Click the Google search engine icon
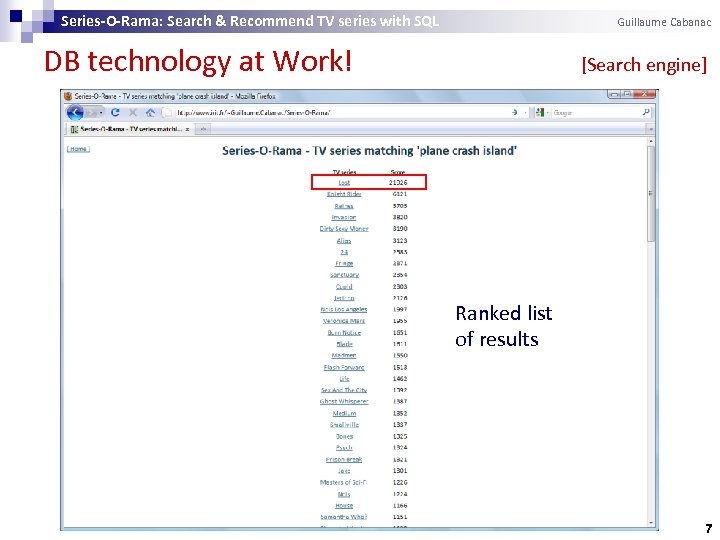Image resolution: width=720 pixels, height=540 pixels. [540, 112]
